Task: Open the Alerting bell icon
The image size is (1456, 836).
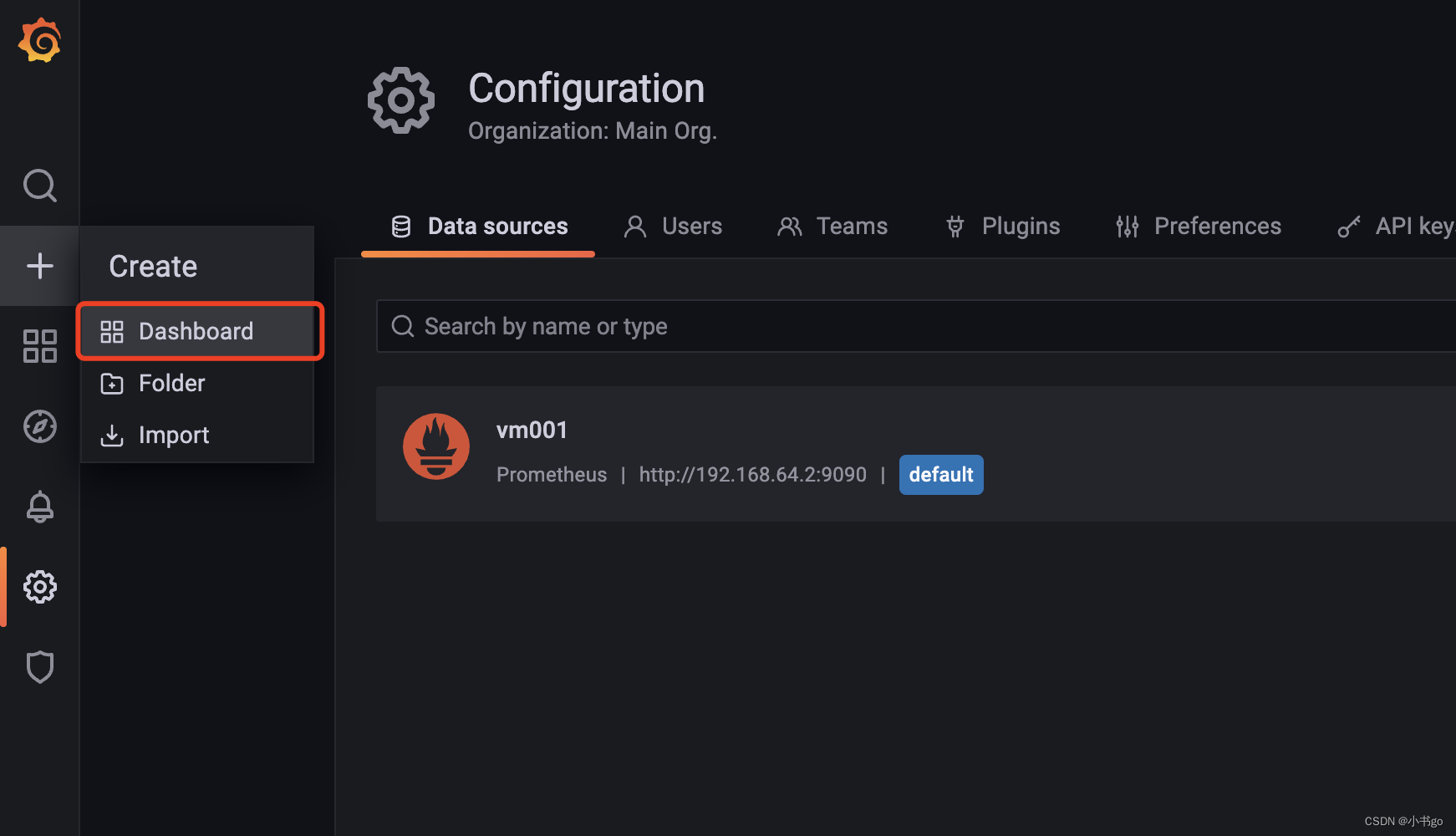Action: (39, 507)
